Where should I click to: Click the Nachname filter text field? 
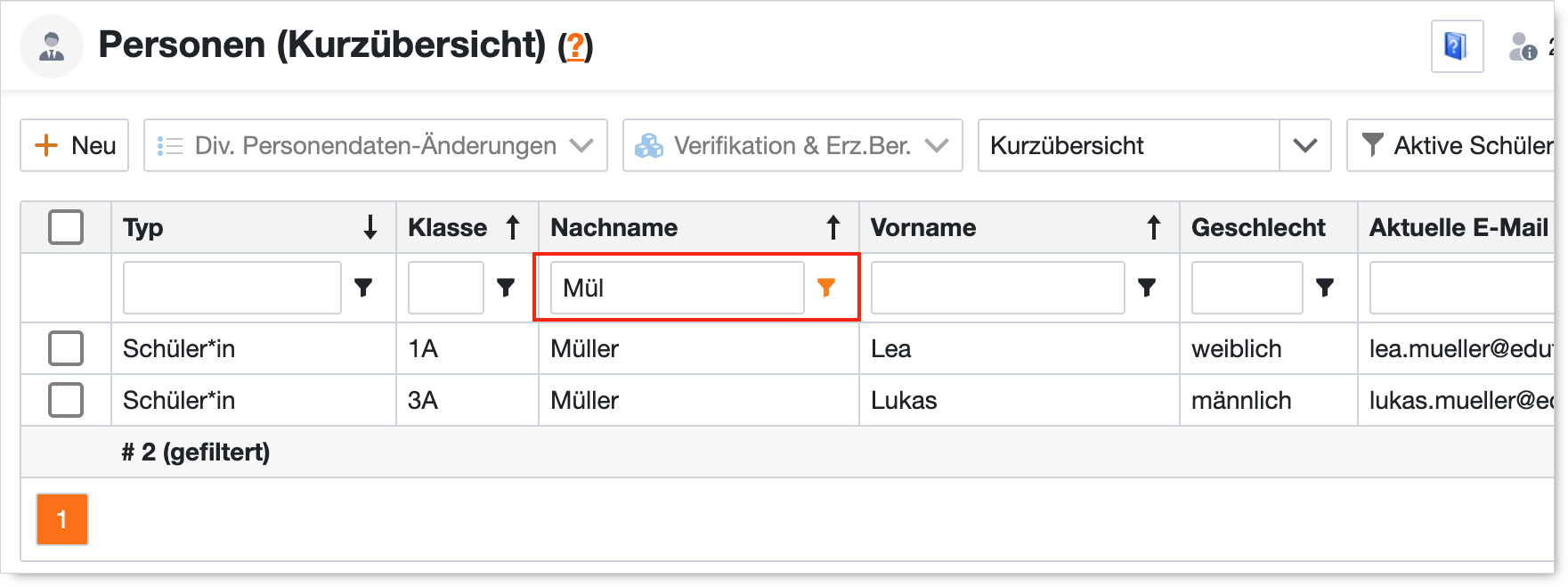tap(677, 288)
